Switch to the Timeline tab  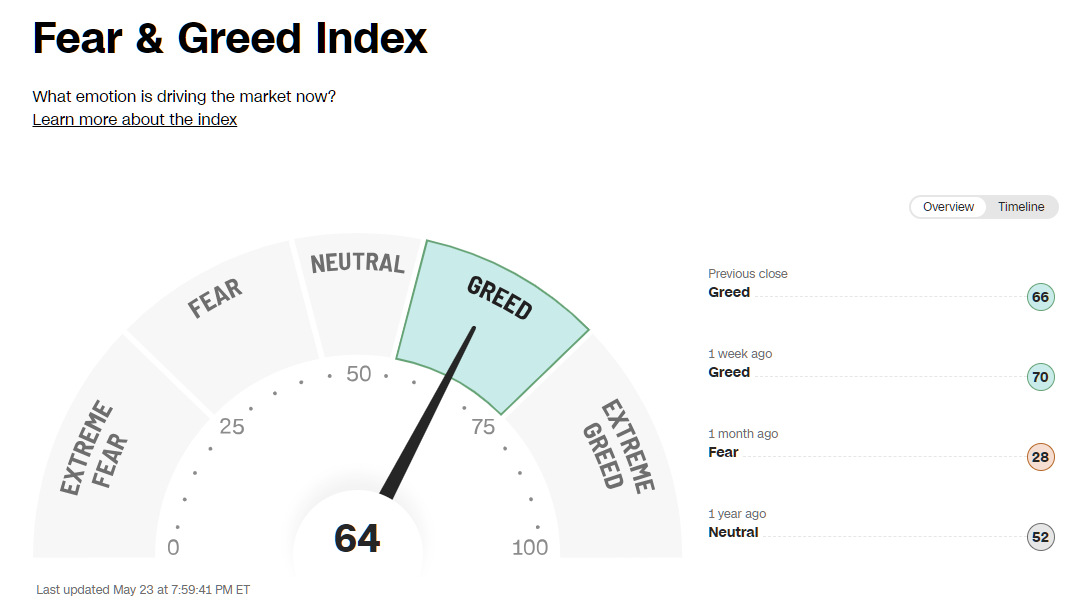[x=1020, y=207]
